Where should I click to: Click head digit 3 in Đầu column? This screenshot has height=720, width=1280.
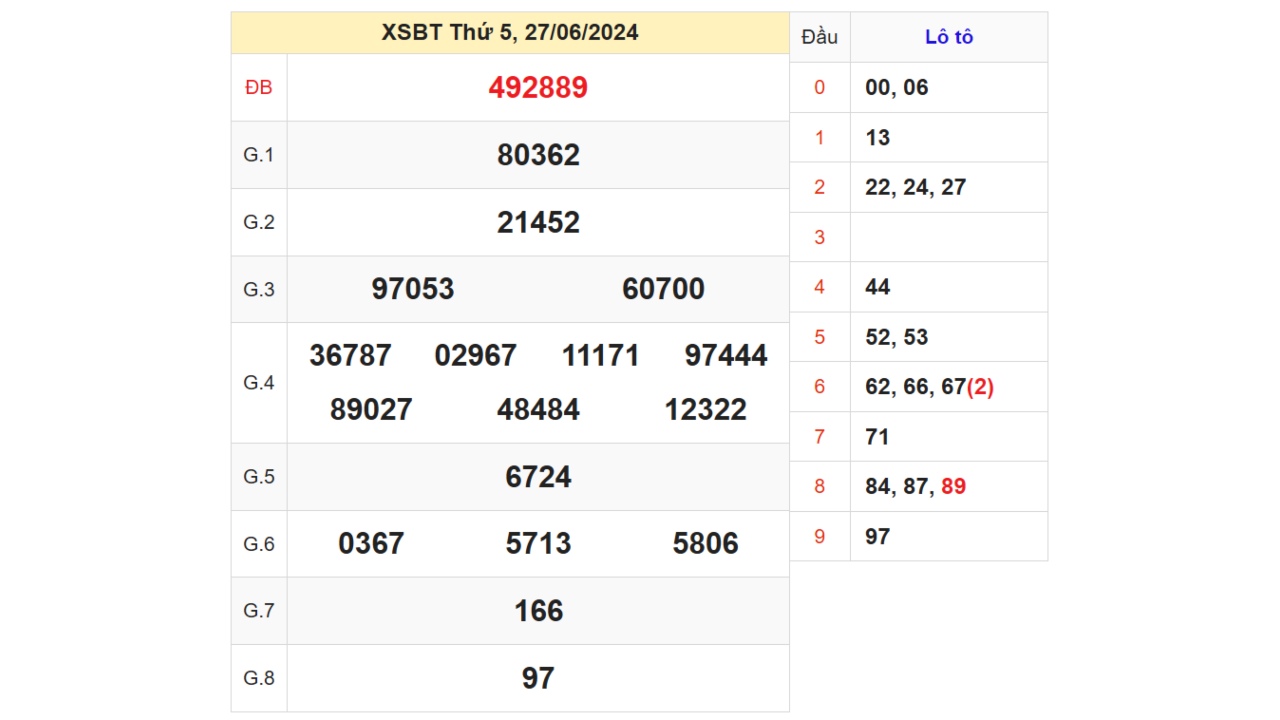pos(820,237)
